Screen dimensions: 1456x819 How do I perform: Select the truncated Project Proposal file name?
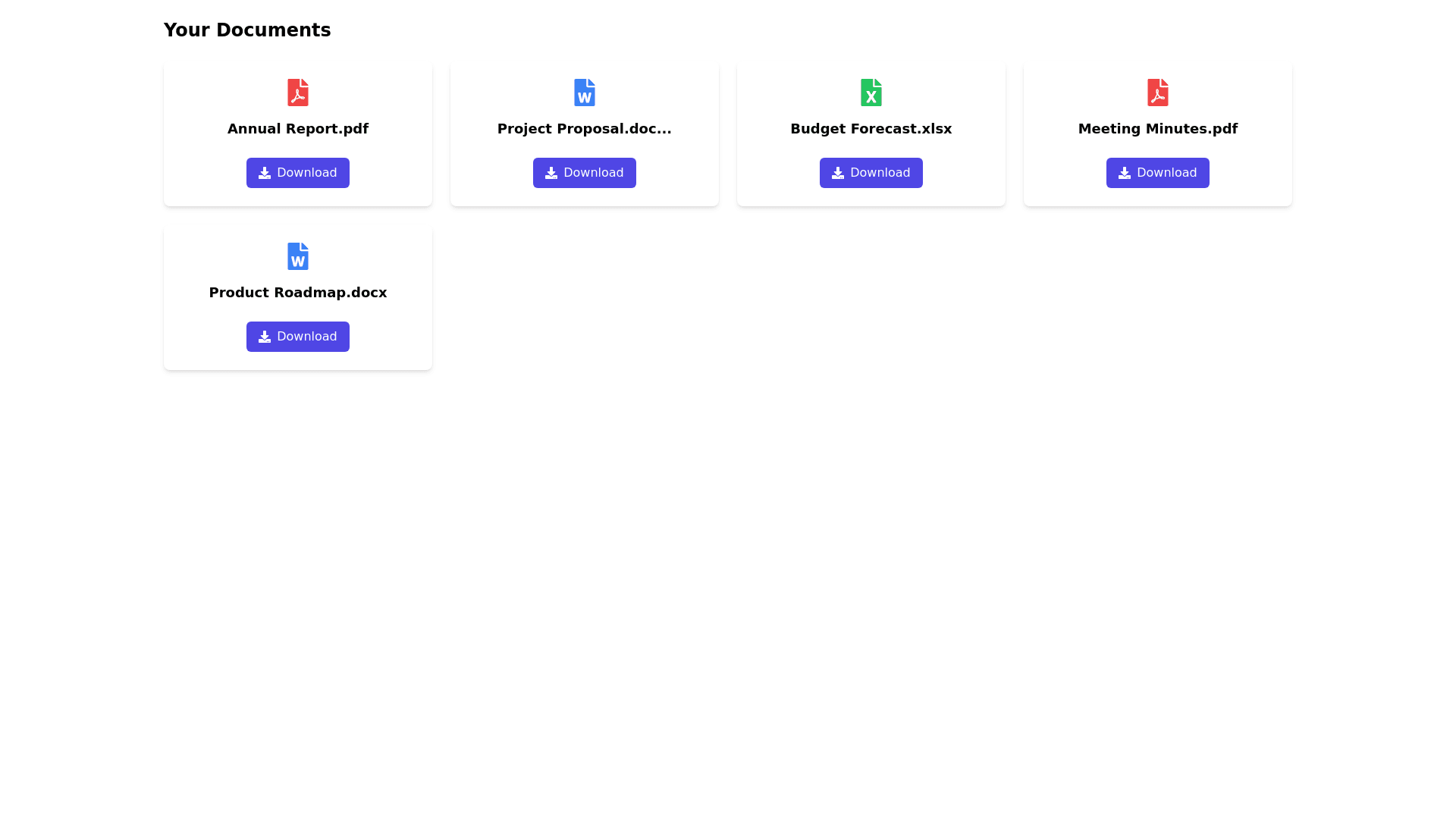pos(584,129)
